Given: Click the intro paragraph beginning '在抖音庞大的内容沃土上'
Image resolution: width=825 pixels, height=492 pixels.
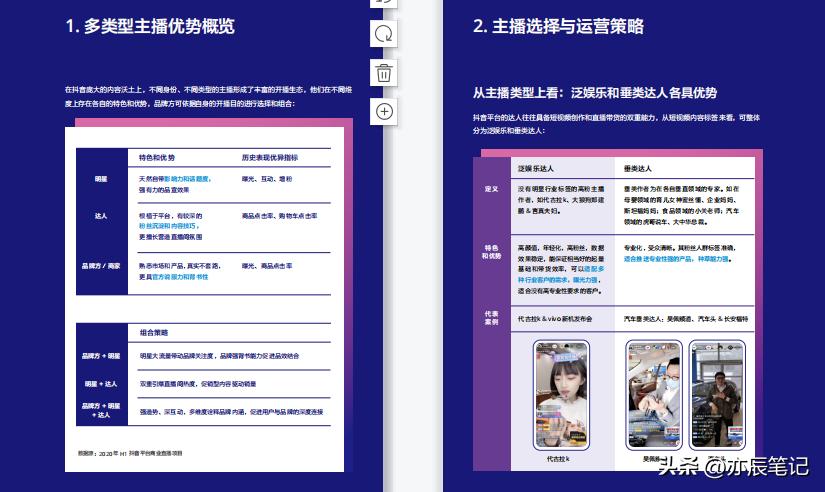Looking at the screenshot, I should pos(208,97).
